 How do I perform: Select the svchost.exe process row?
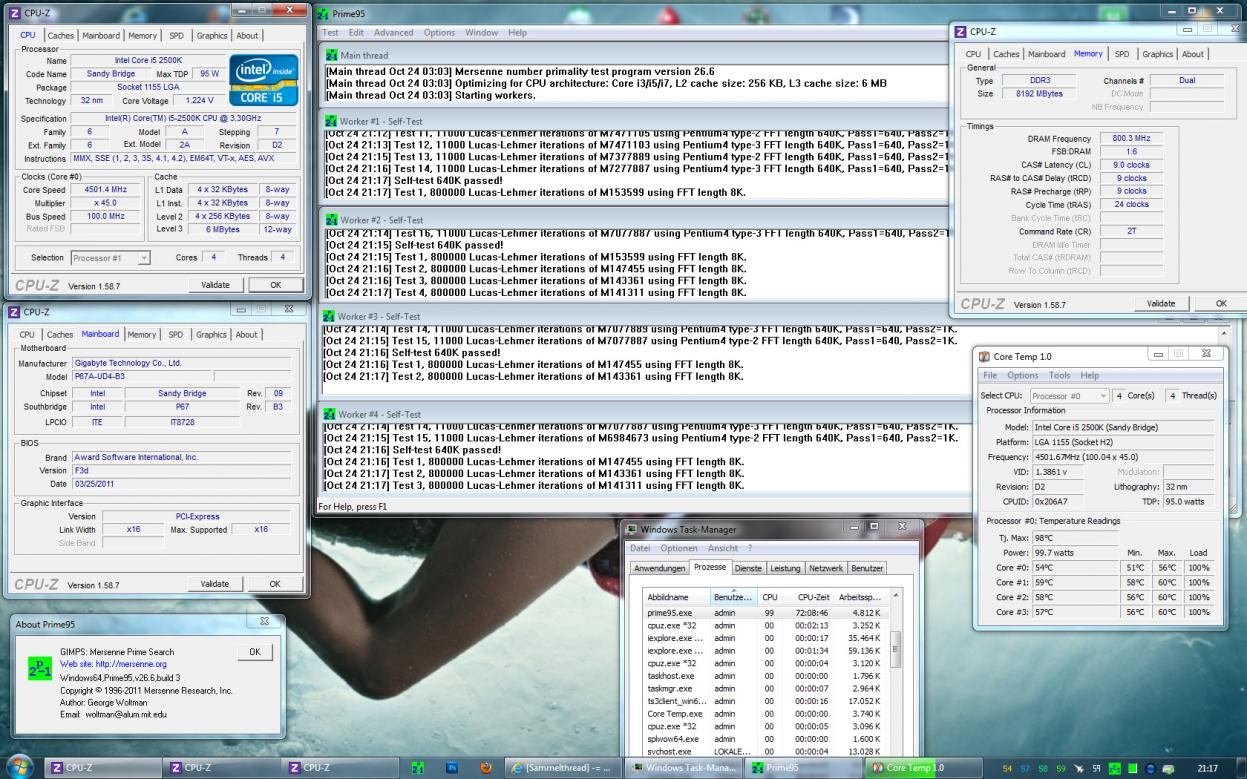765,752
